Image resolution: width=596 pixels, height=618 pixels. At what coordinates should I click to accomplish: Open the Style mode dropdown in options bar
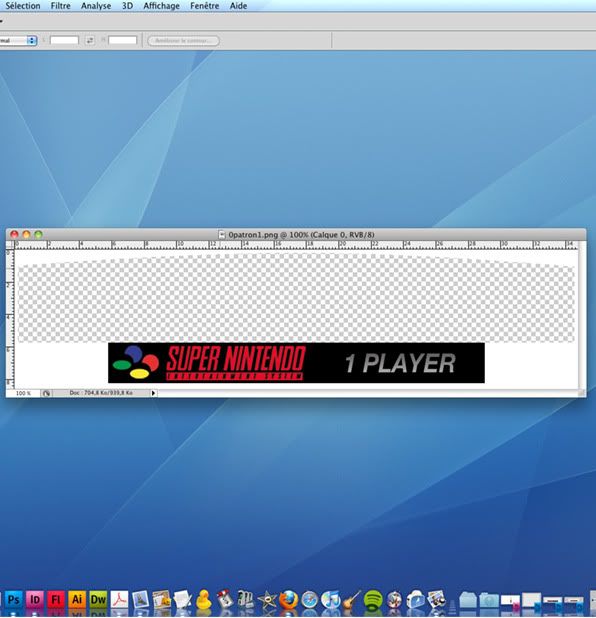pyautogui.click(x=18, y=41)
